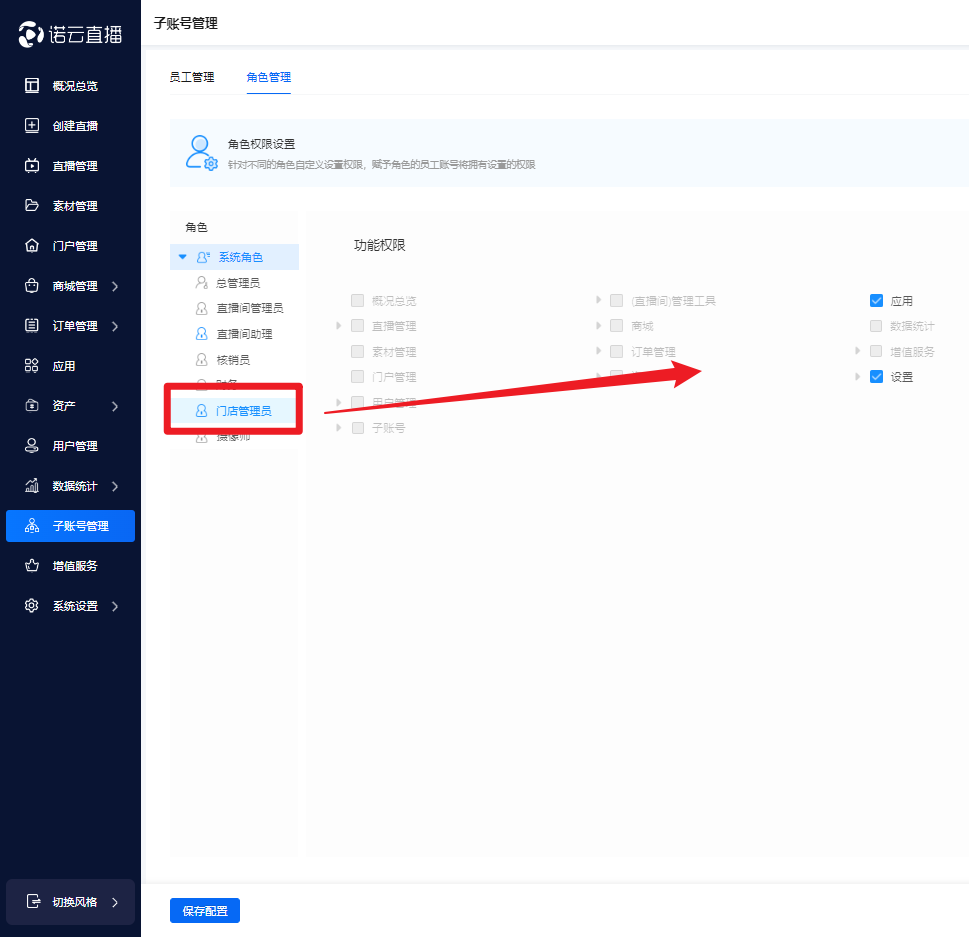969x937 pixels.
Task: Click the 概况总览 sidebar icon
Action: point(32,86)
